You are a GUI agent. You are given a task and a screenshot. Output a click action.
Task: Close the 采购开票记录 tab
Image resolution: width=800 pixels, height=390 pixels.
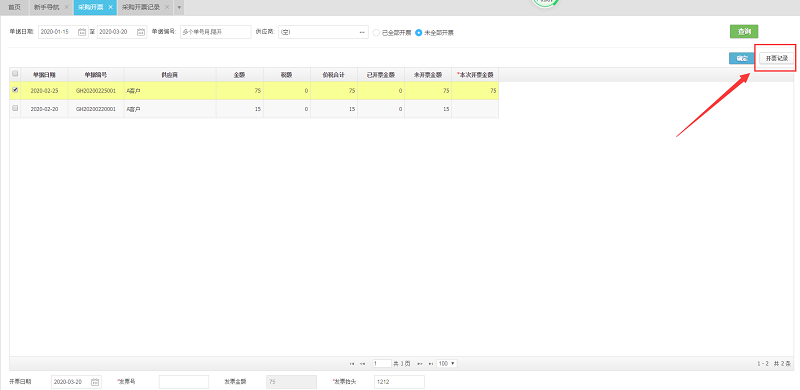pyautogui.click(x=167, y=7)
